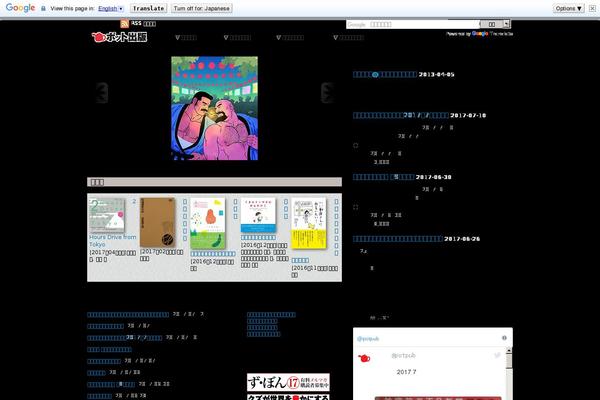Open the RSS text link next to the feed icon
Viewport: 600px width, 400px height.
pyautogui.click(x=143, y=24)
